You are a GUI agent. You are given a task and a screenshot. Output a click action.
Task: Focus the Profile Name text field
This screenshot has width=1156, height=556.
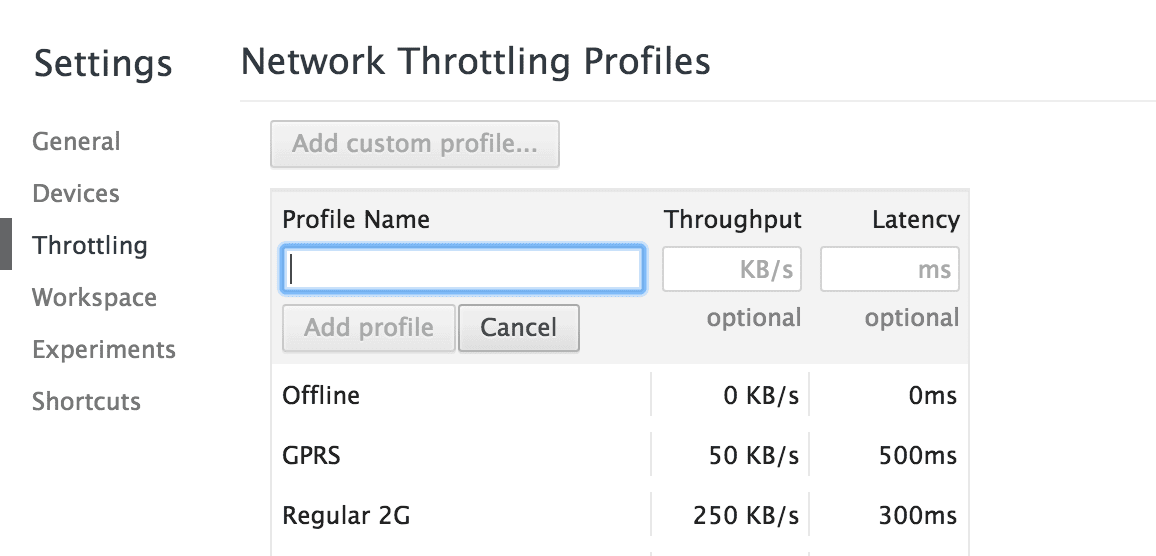click(462, 269)
